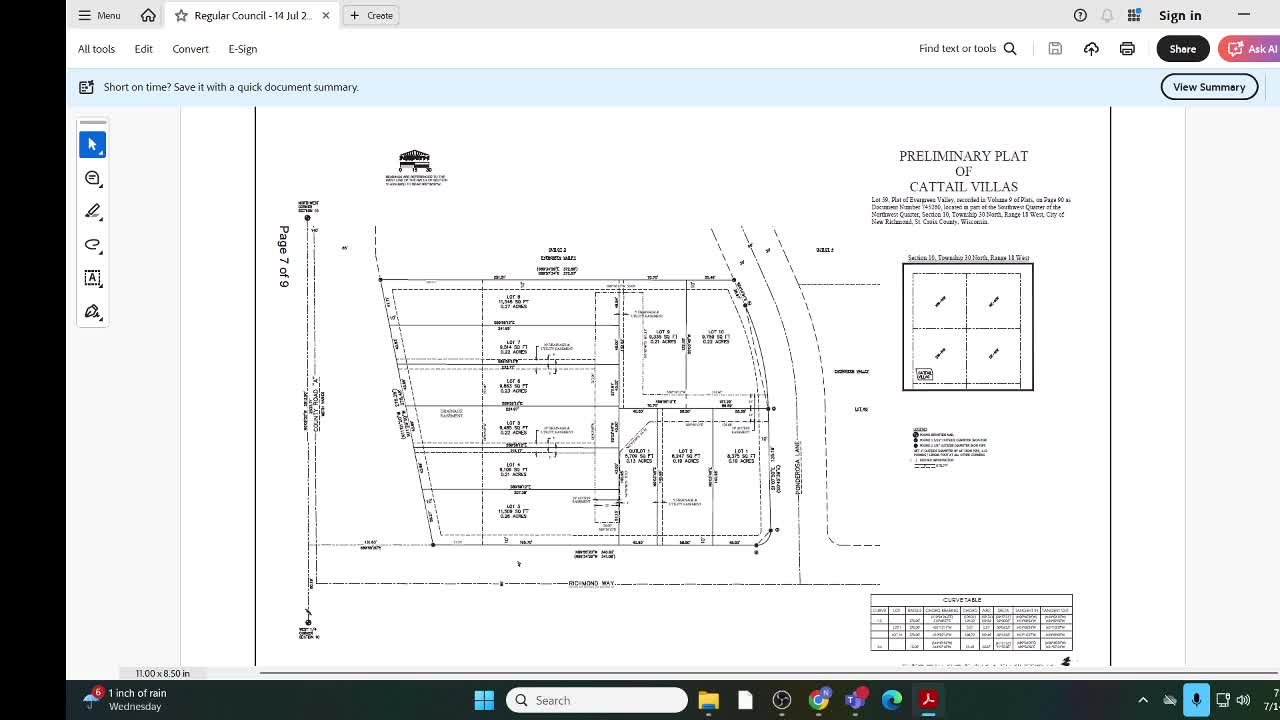The width and height of the screenshot is (1280, 720).
Task: Switch to the E-Sign menu
Action: click(242, 49)
